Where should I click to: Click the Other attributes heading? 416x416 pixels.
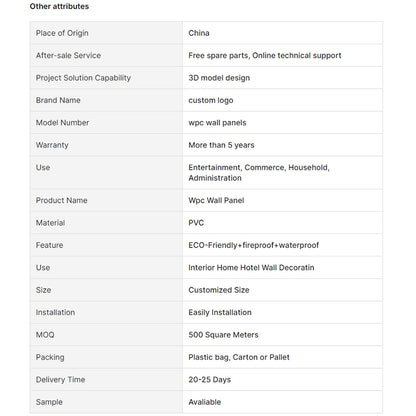tap(59, 6)
